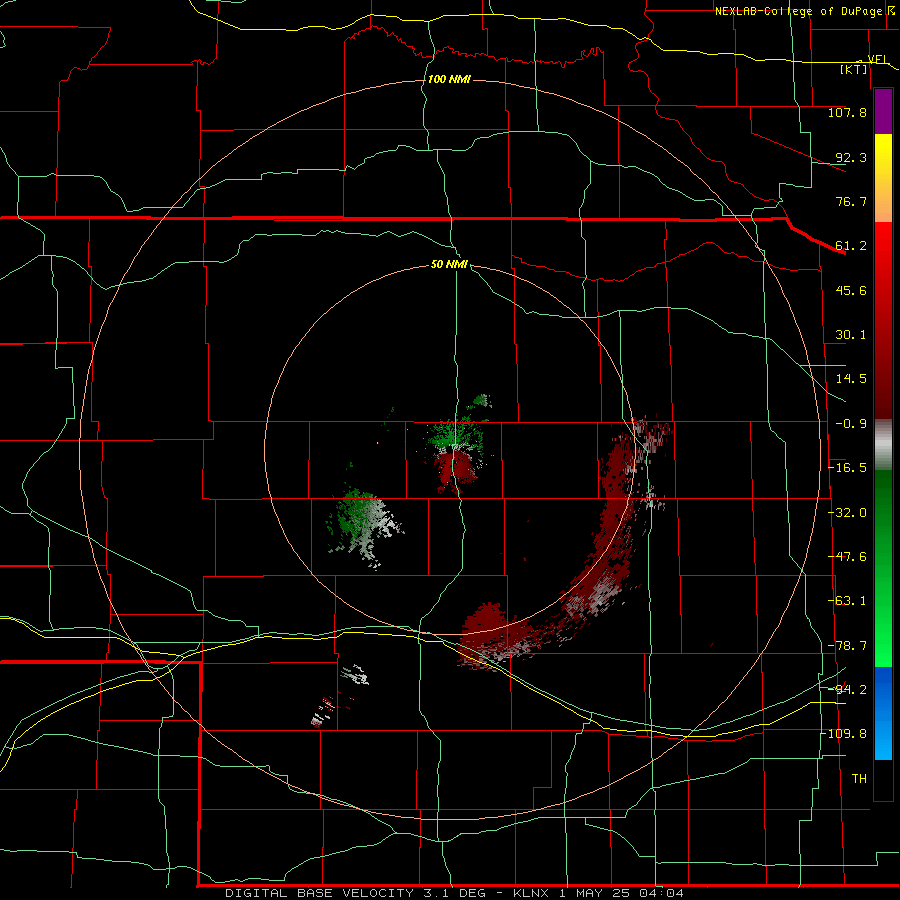This screenshot has height=900, width=900.
Task: Click the VEL legend title
Action: 878,59
